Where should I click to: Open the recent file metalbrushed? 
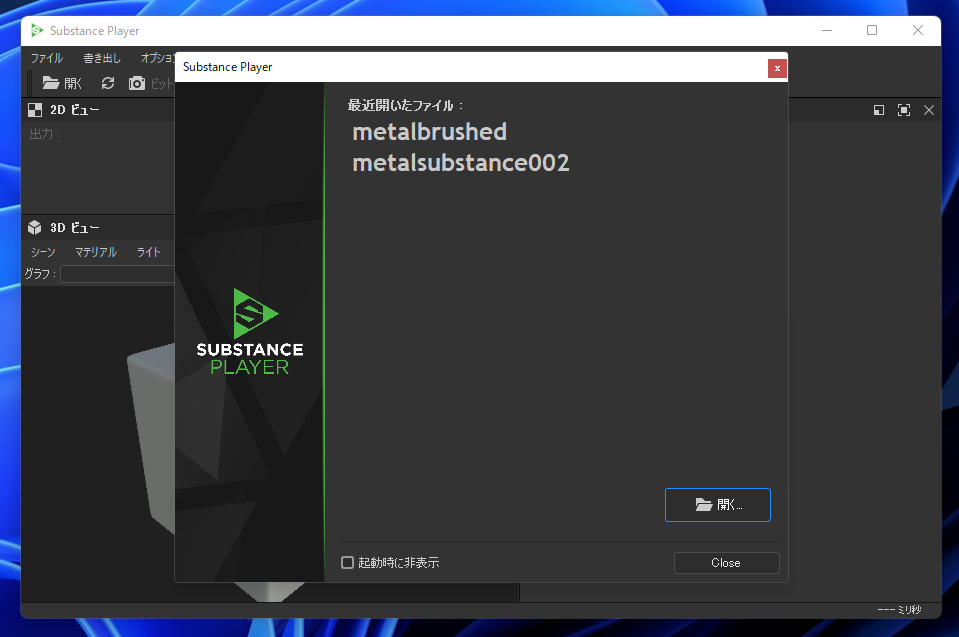click(x=429, y=131)
